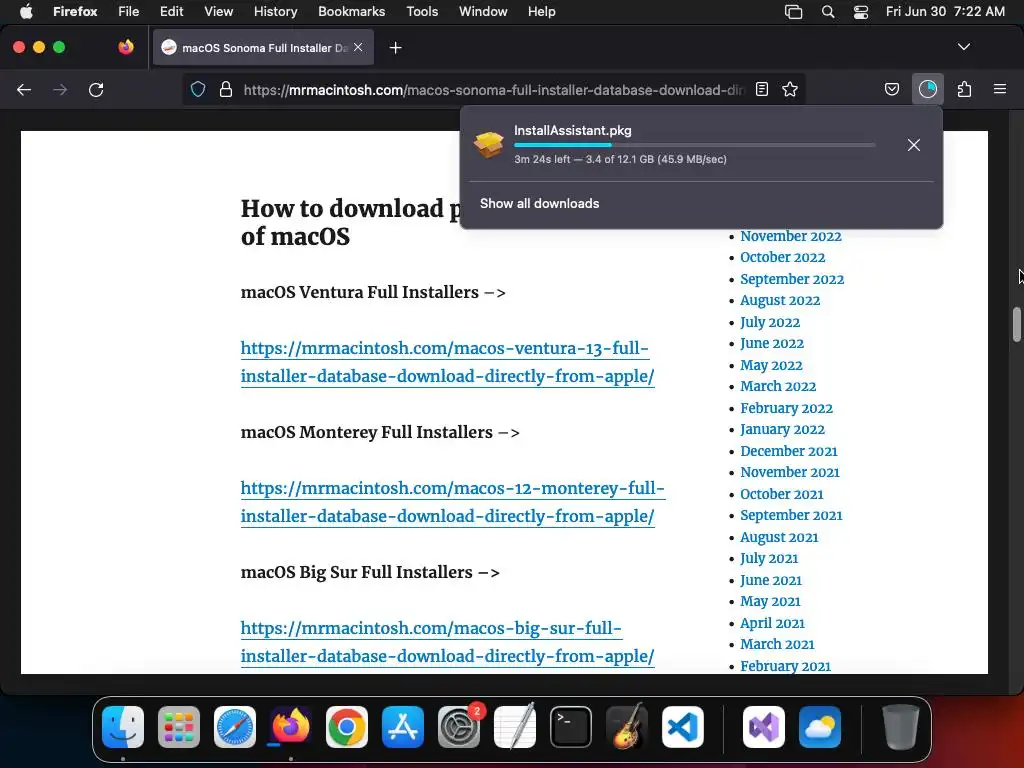
Task: Open the Apple menu
Action: point(26,11)
